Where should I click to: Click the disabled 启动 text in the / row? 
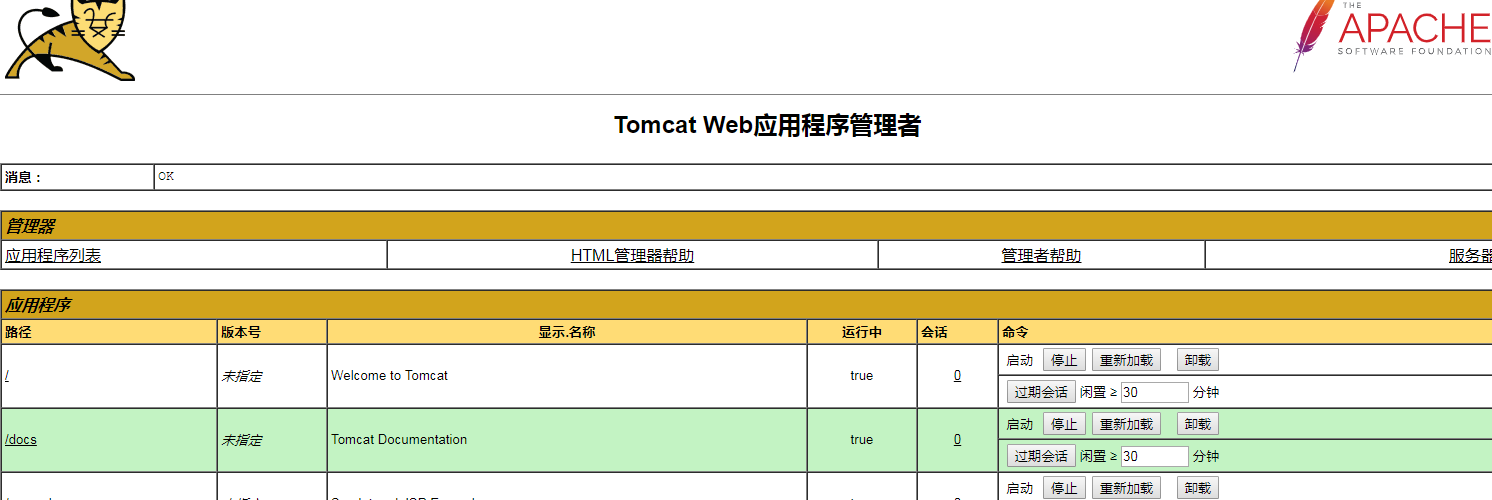1019,360
